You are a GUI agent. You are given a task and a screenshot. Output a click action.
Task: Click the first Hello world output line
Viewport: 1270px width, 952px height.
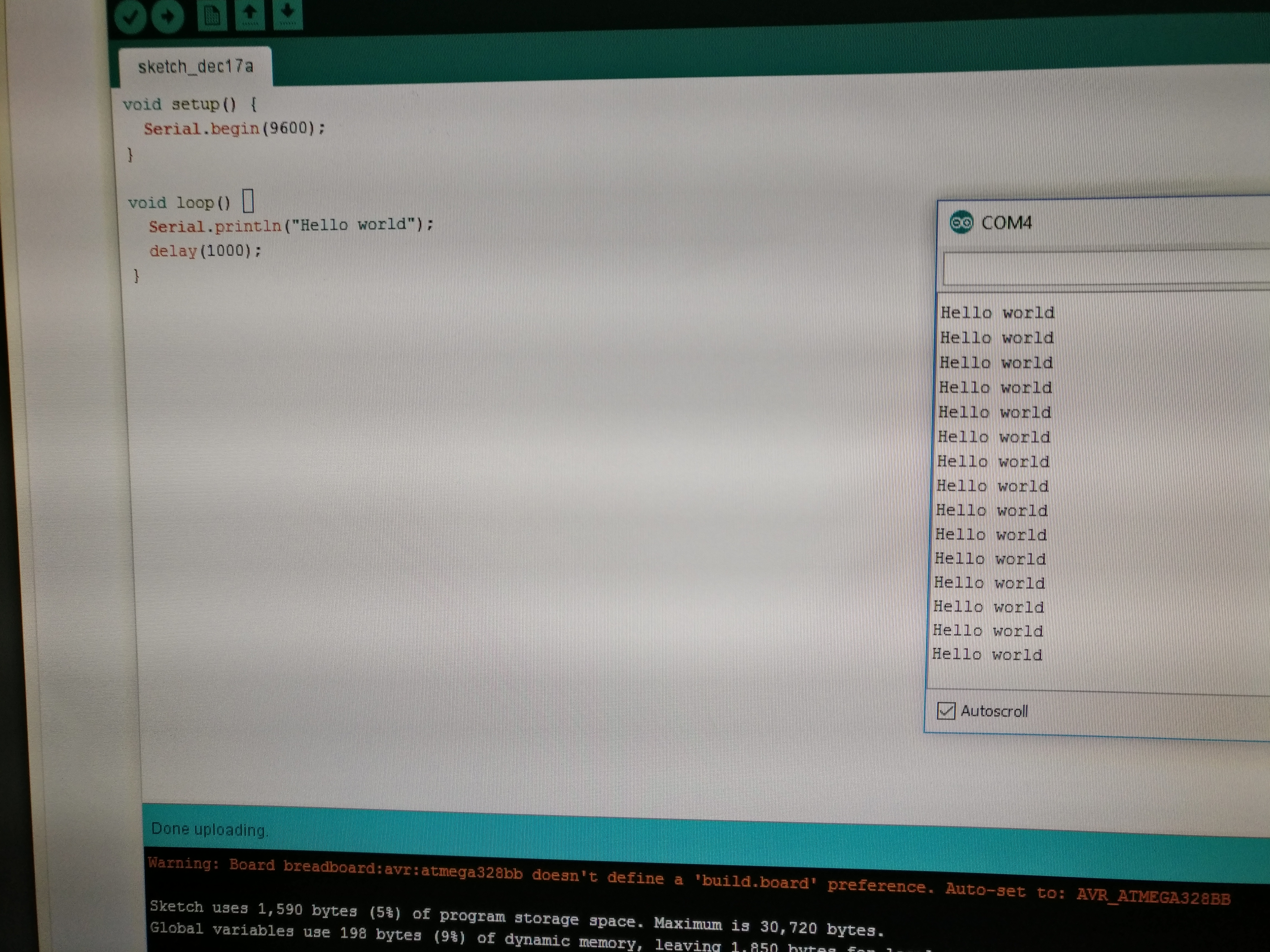point(997,313)
